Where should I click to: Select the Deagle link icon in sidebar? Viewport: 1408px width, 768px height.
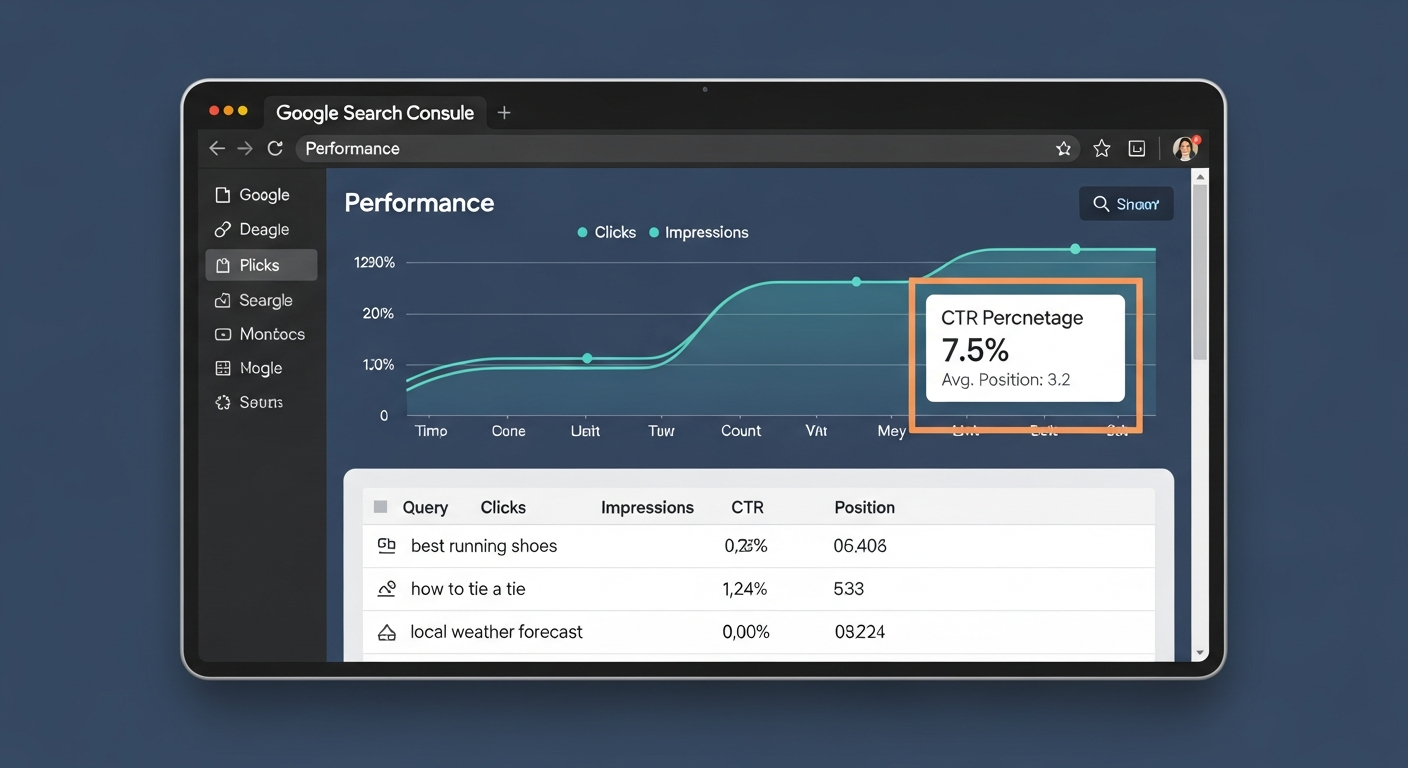(222, 229)
